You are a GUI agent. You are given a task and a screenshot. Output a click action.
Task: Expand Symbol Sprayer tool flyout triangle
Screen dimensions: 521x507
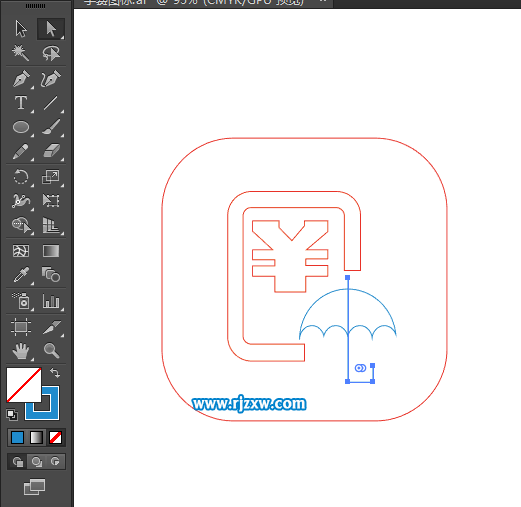32,310
